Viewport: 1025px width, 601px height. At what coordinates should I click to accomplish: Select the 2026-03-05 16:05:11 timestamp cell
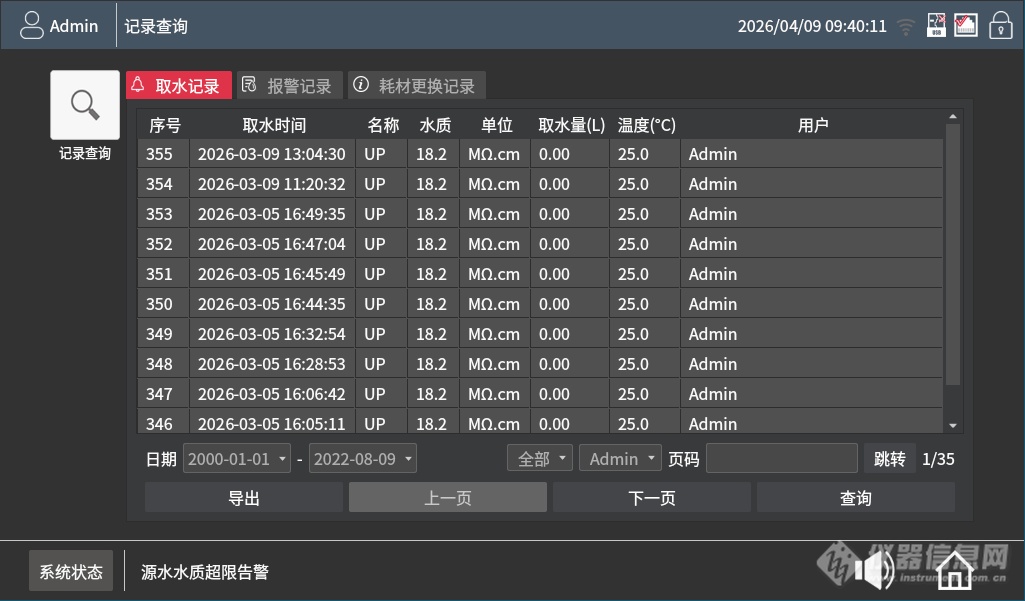point(272,423)
